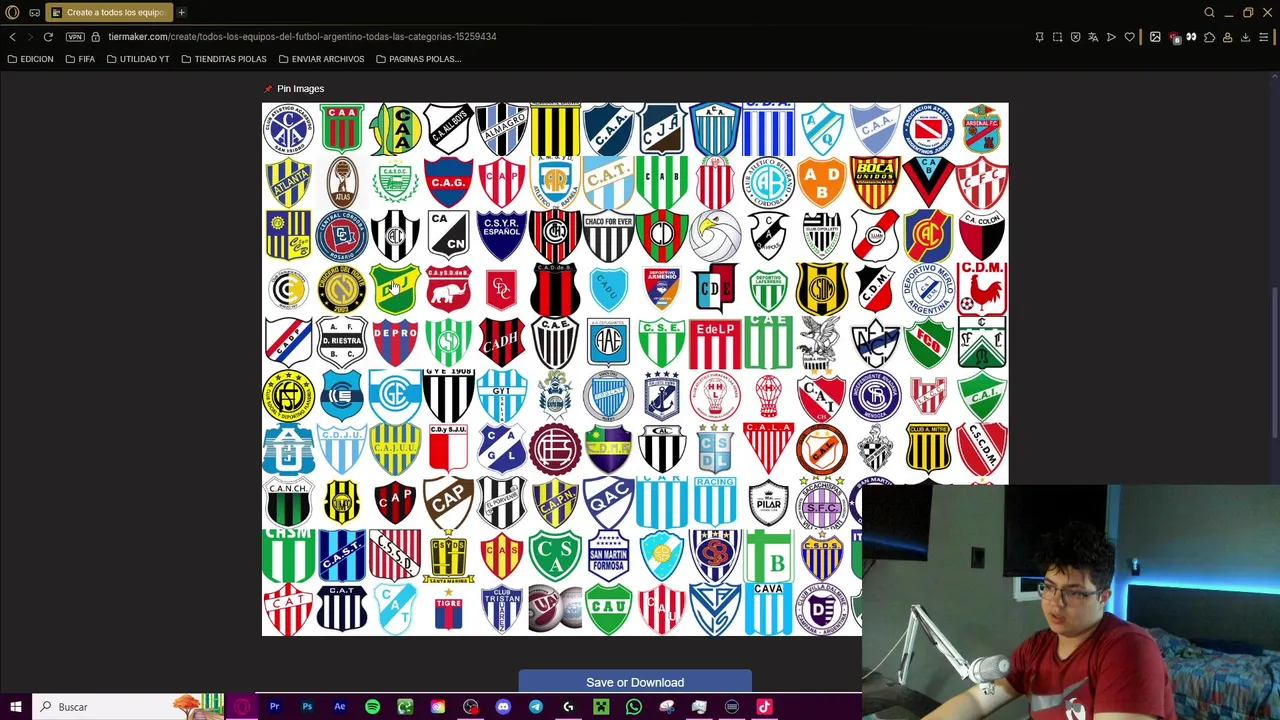
Task: Select the Boca Unidos crest
Action: point(875,182)
